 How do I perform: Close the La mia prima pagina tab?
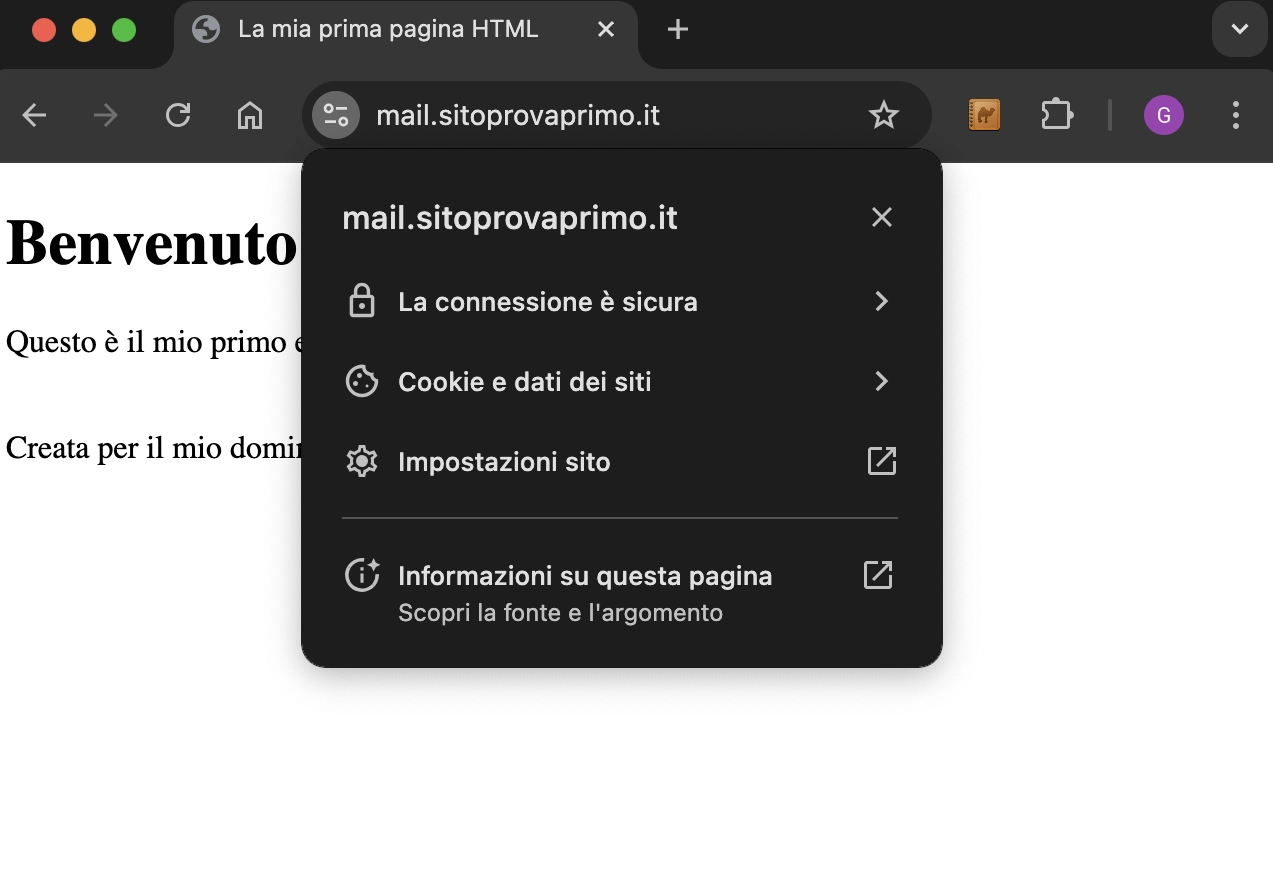click(606, 30)
